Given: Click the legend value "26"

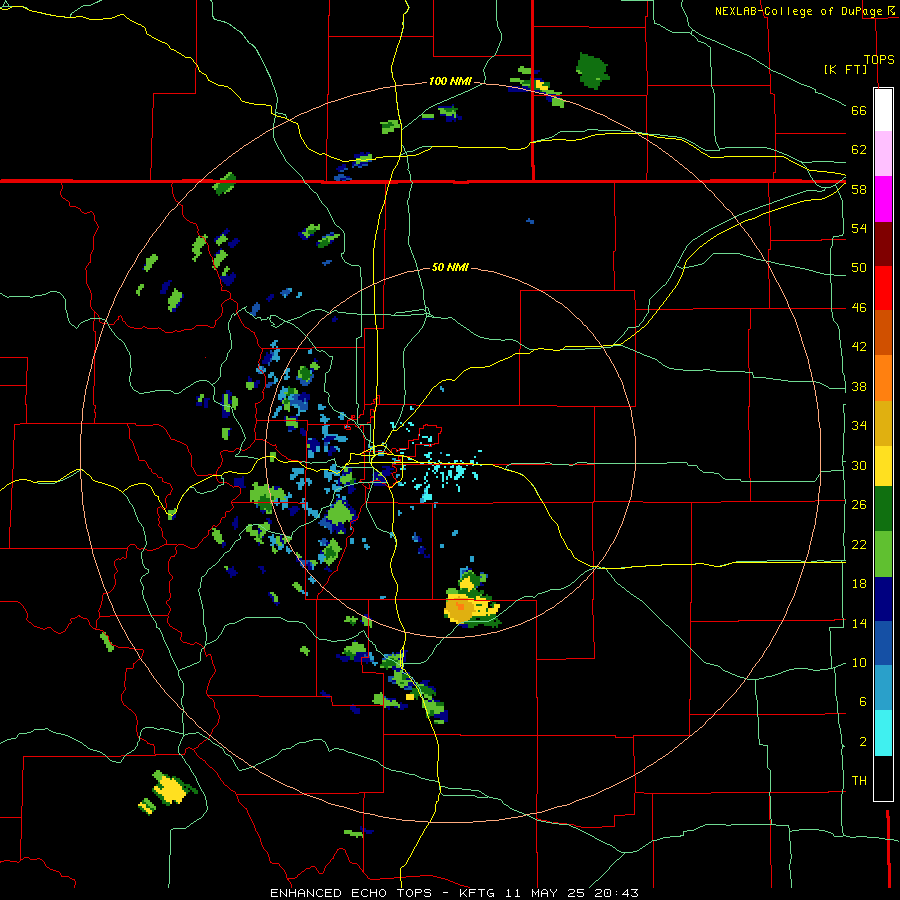Looking at the screenshot, I should [859, 505].
